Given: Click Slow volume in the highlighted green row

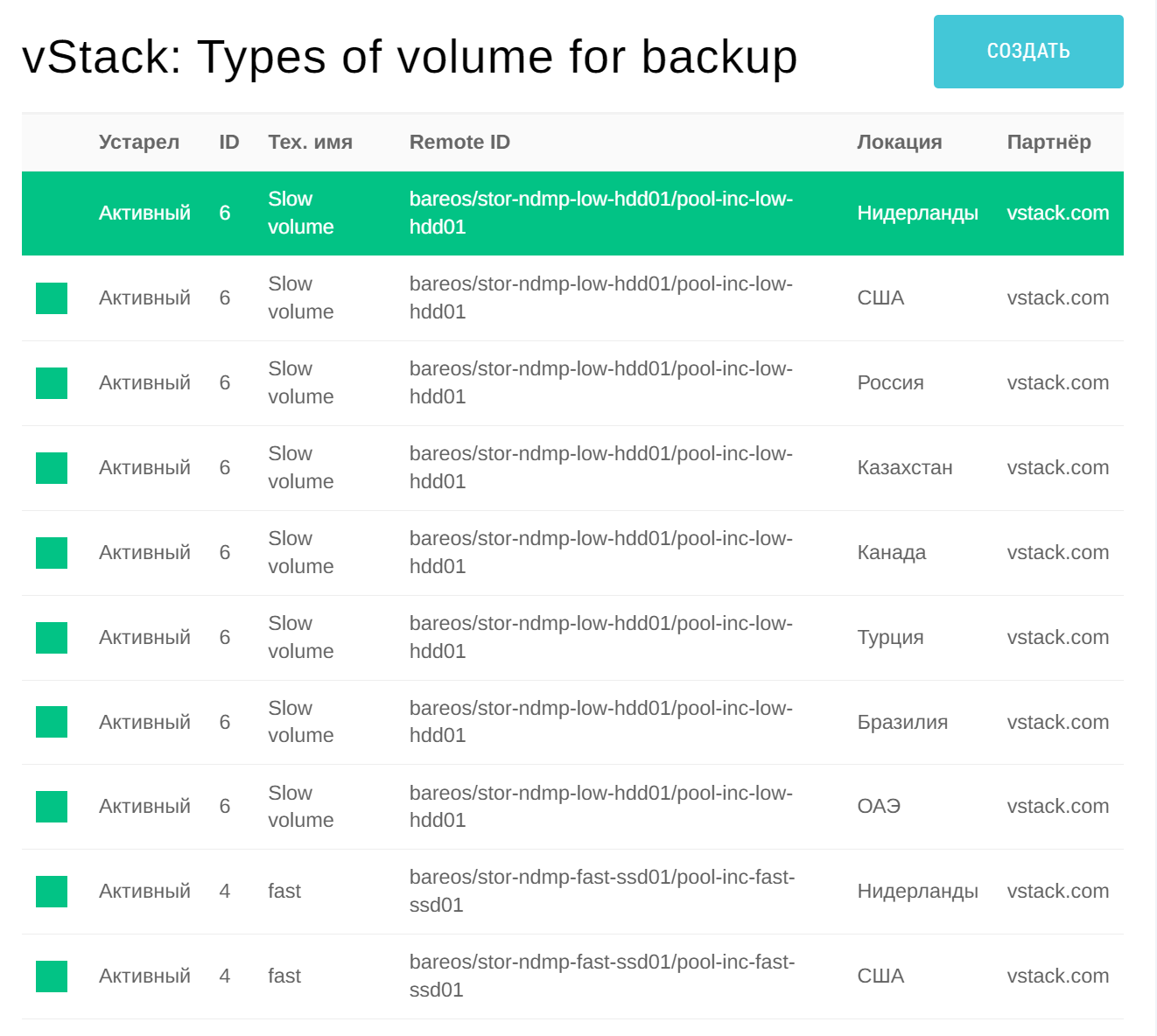Looking at the screenshot, I should pyautogui.click(x=301, y=213).
